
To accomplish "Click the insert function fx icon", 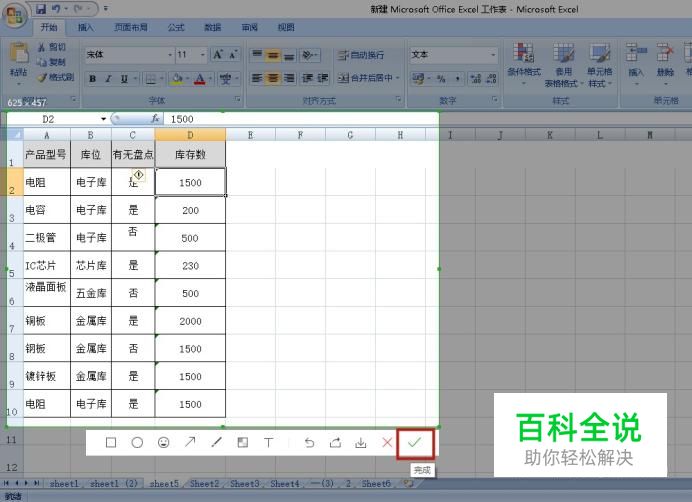I will point(155,119).
